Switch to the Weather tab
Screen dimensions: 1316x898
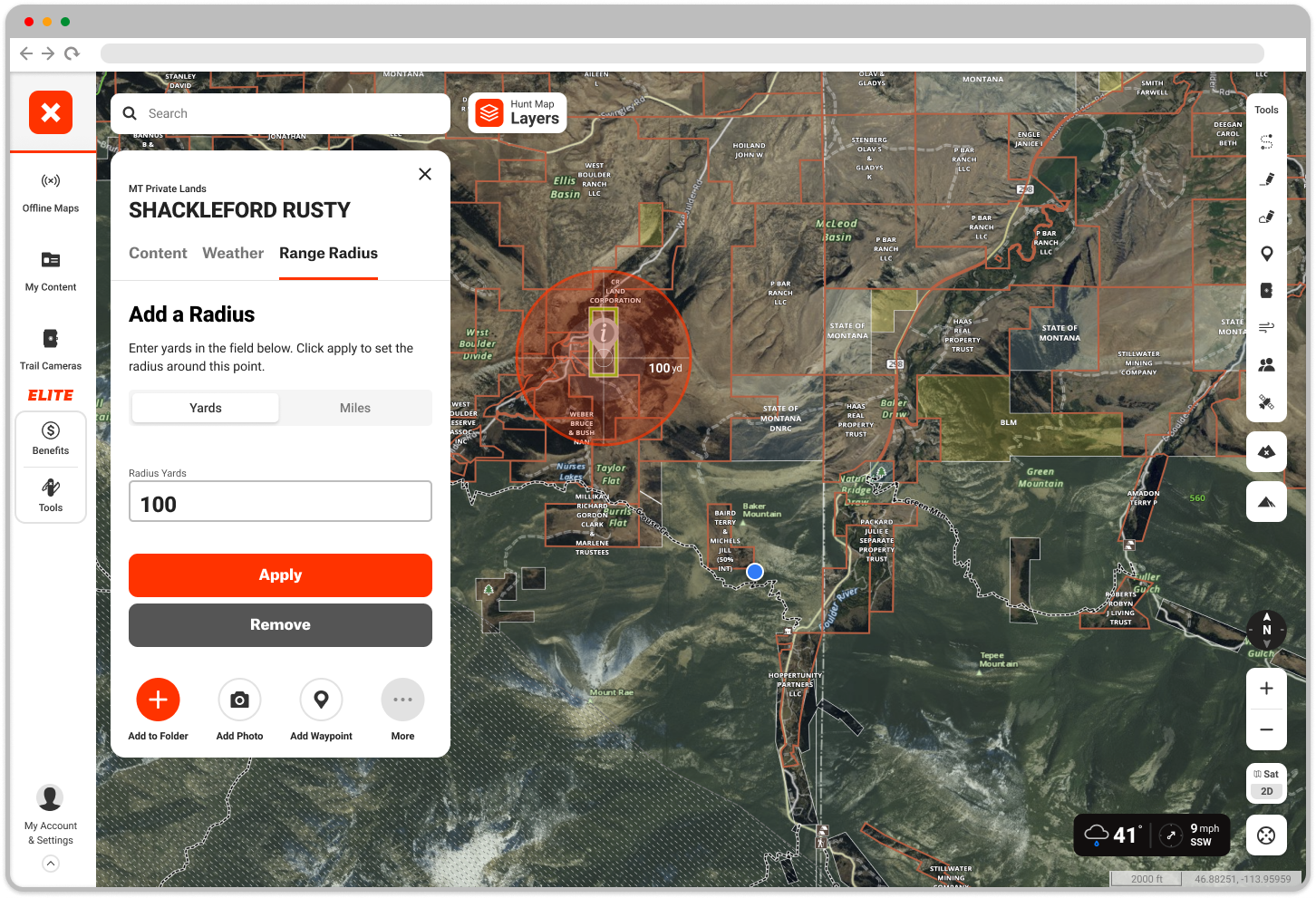point(233,253)
